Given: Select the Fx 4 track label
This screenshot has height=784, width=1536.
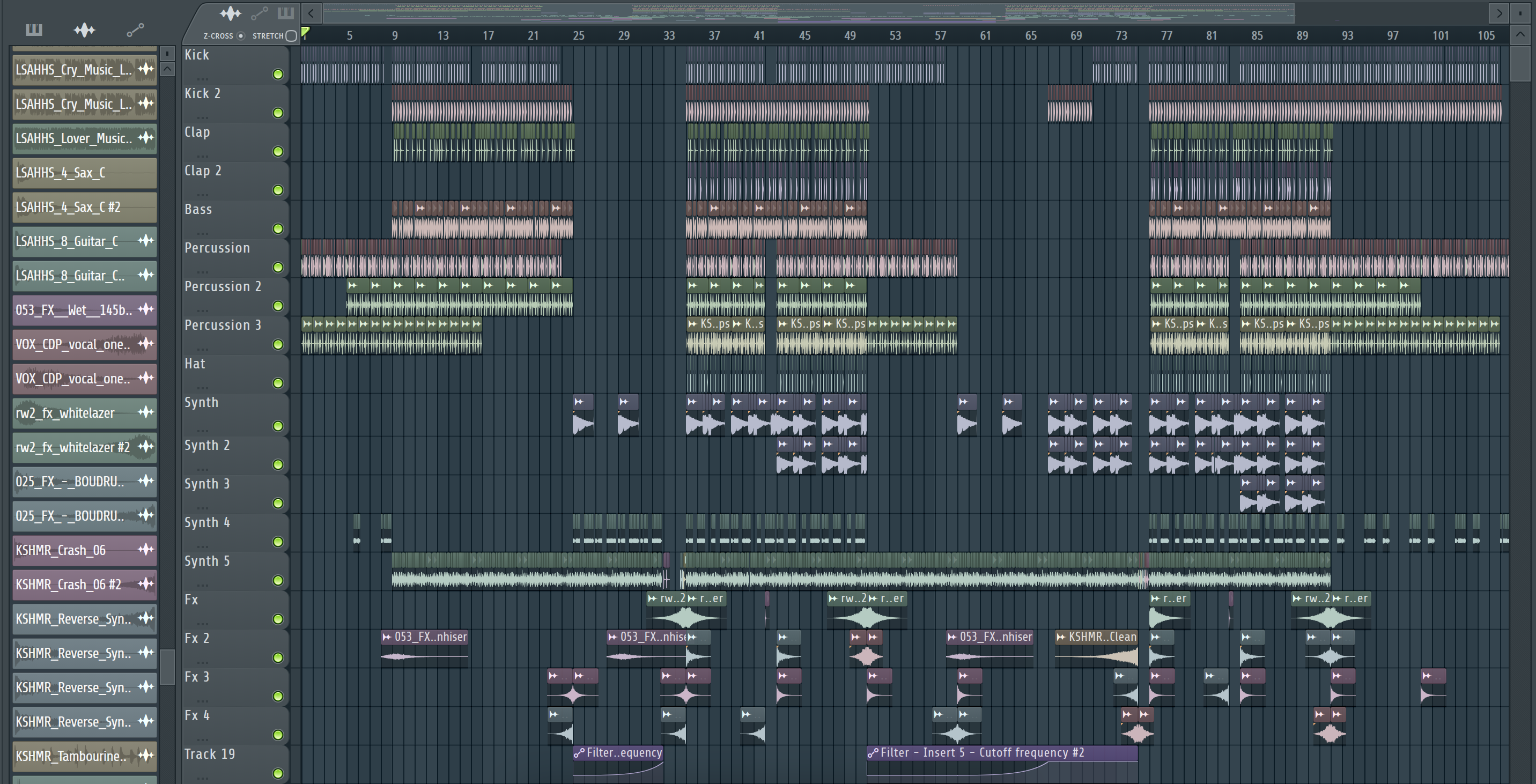Looking at the screenshot, I should pyautogui.click(x=197, y=715).
